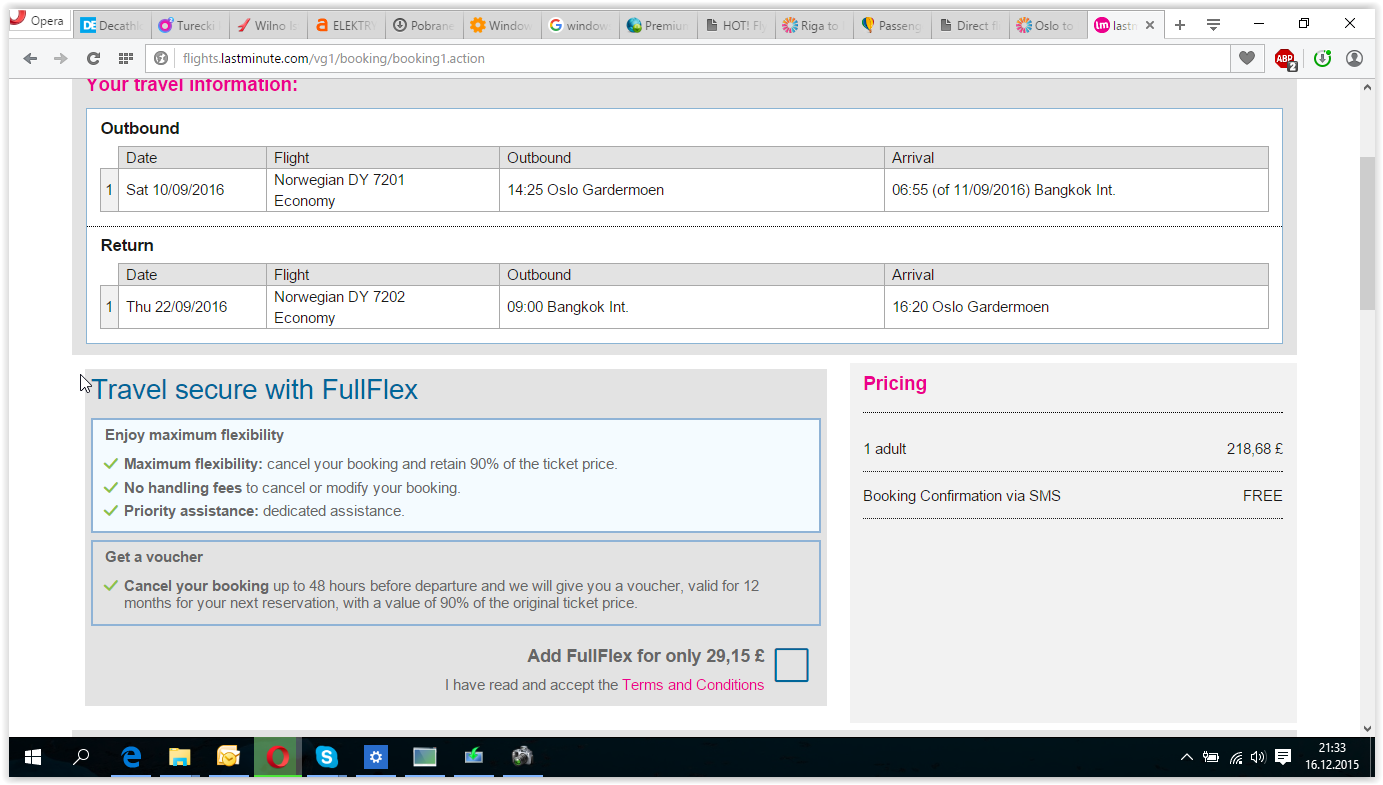This screenshot has width=1383, height=785.
Task: Click the Pricing heading
Action: point(895,384)
